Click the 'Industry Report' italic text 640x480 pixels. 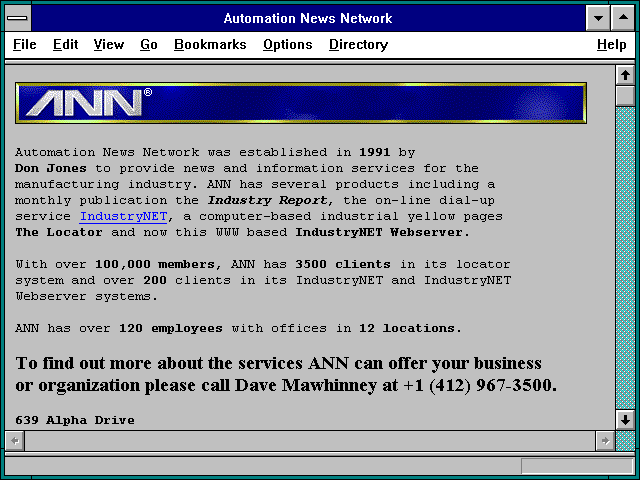click(268, 200)
